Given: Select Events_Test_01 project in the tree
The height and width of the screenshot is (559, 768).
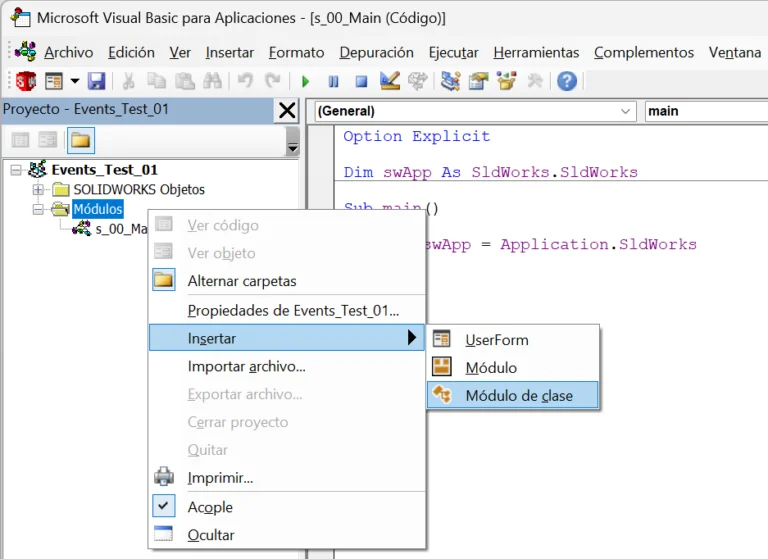Looking at the screenshot, I should coord(104,170).
